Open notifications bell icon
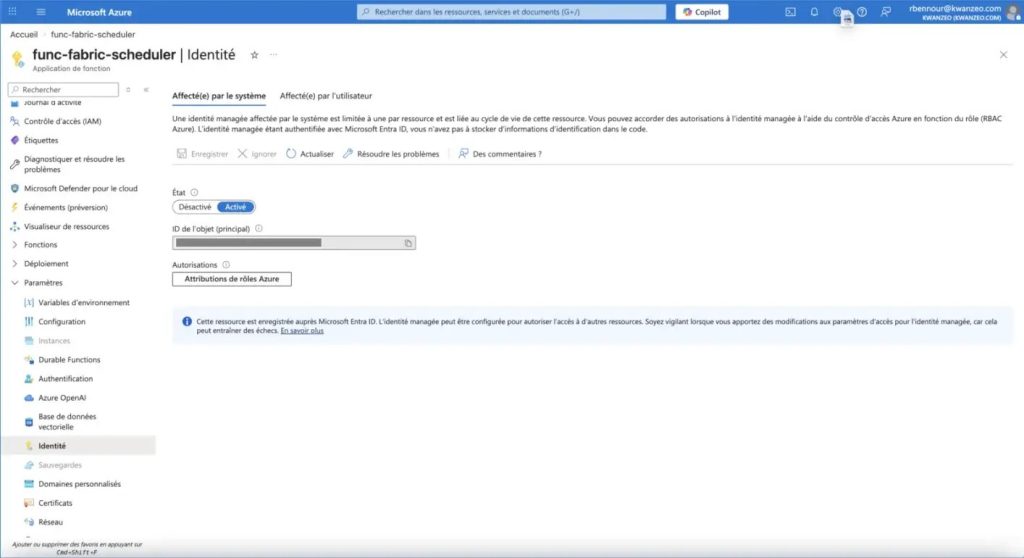 (814, 12)
